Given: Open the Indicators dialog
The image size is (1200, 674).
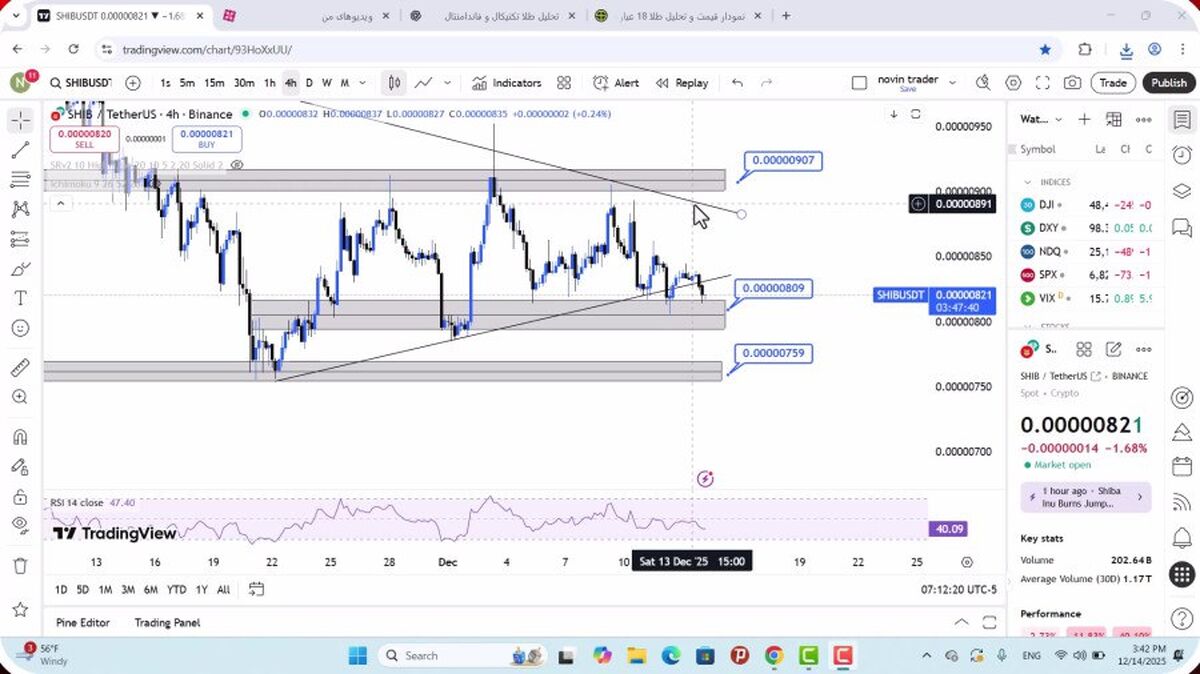Looking at the screenshot, I should [506, 83].
